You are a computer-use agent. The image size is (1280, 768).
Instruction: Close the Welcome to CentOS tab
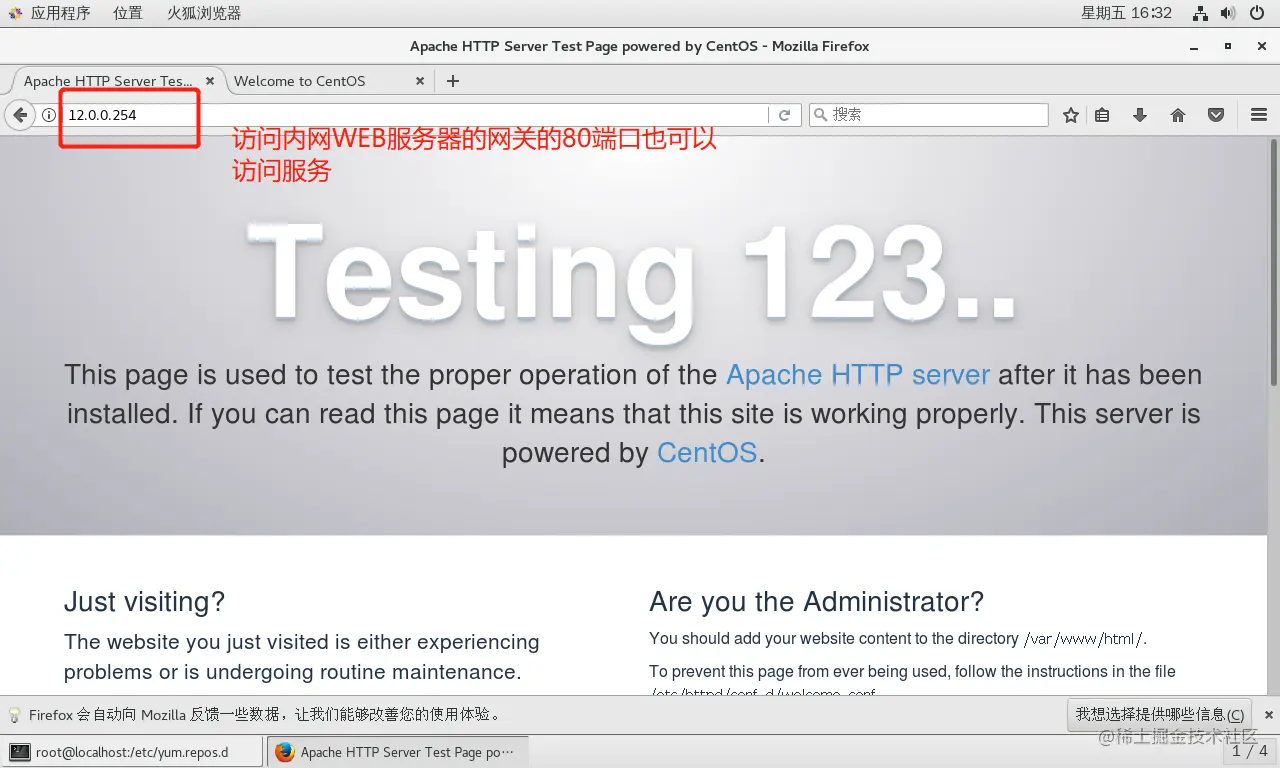(420, 81)
